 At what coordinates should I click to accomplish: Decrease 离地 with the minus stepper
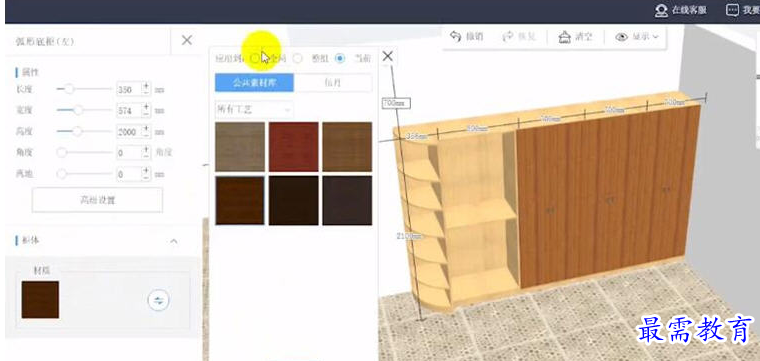[x=146, y=177]
